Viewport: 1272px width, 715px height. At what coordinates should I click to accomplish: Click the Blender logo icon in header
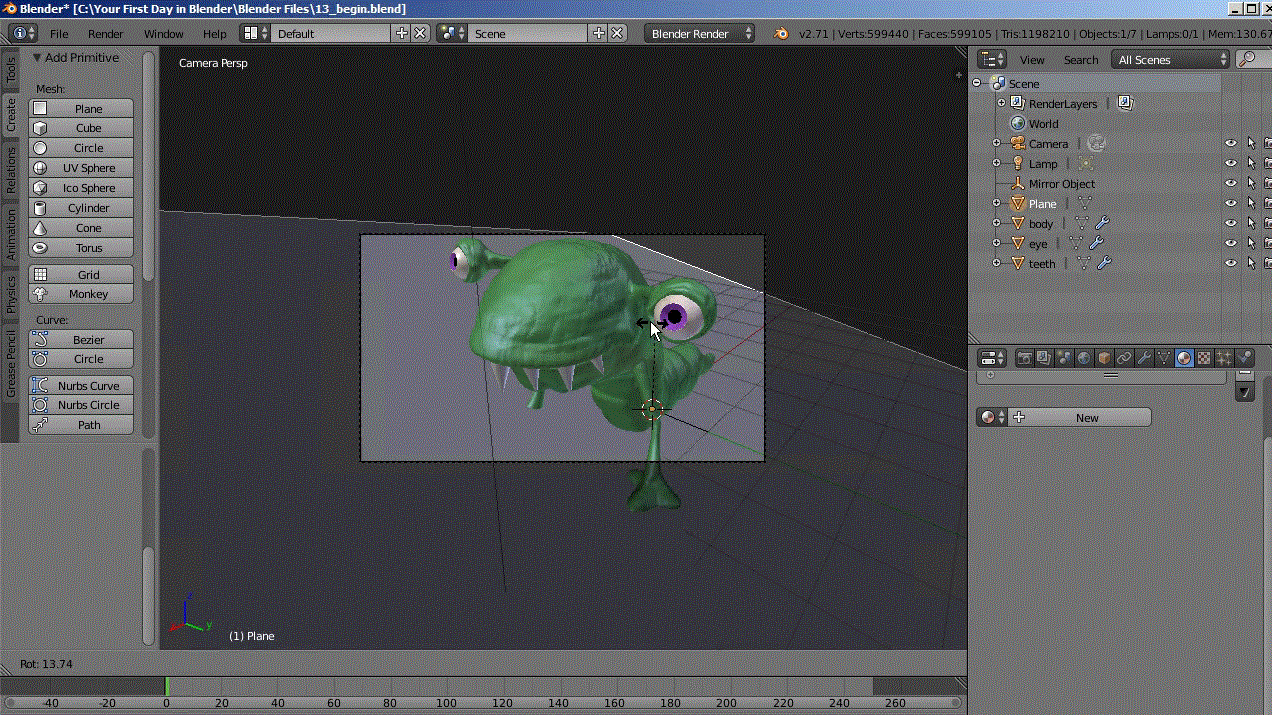point(781,33)
